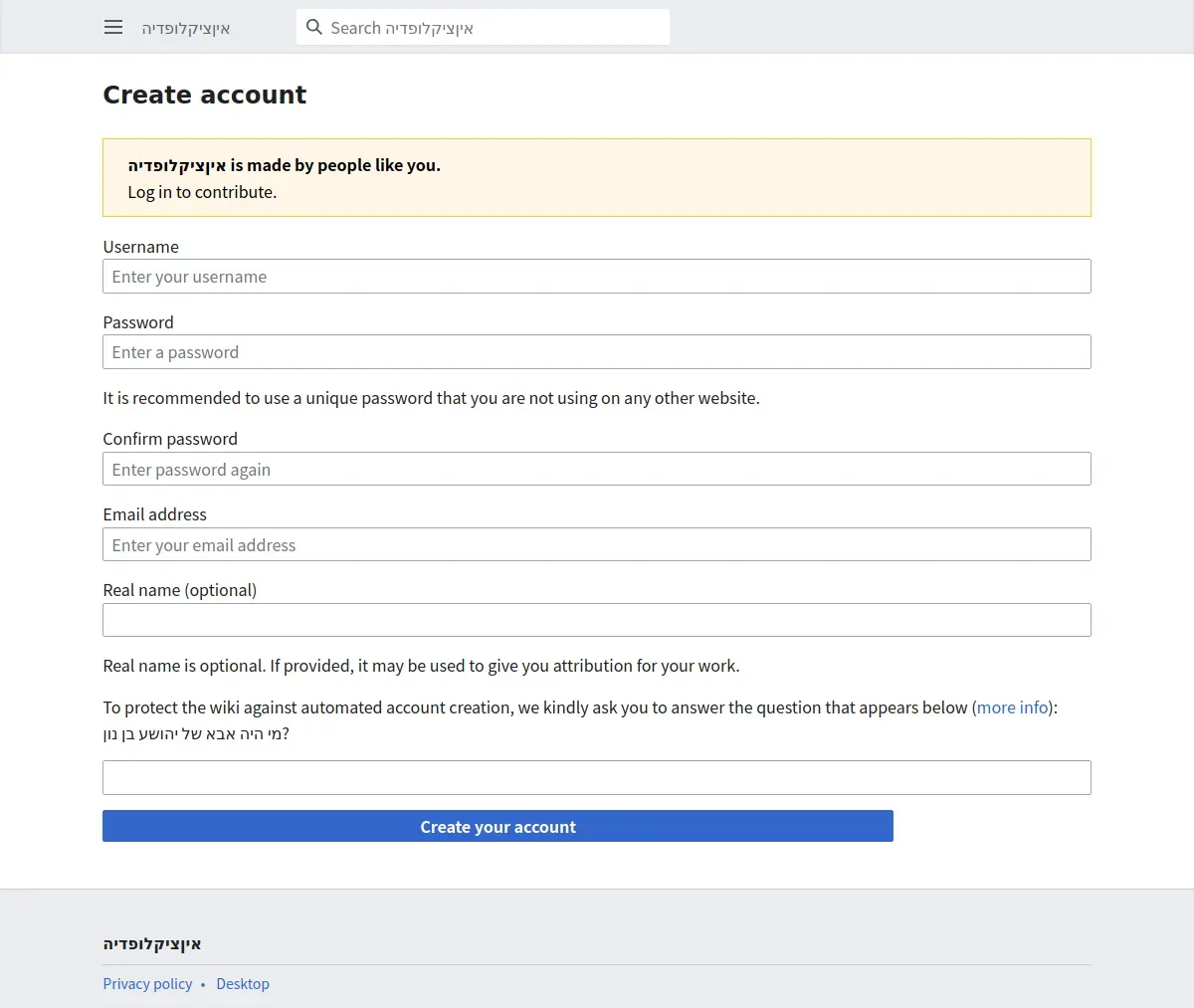The height and width of the screenshot is (1008, 1194).
Task: Click the 'Enter your email address' field
Action: point(596,545)
